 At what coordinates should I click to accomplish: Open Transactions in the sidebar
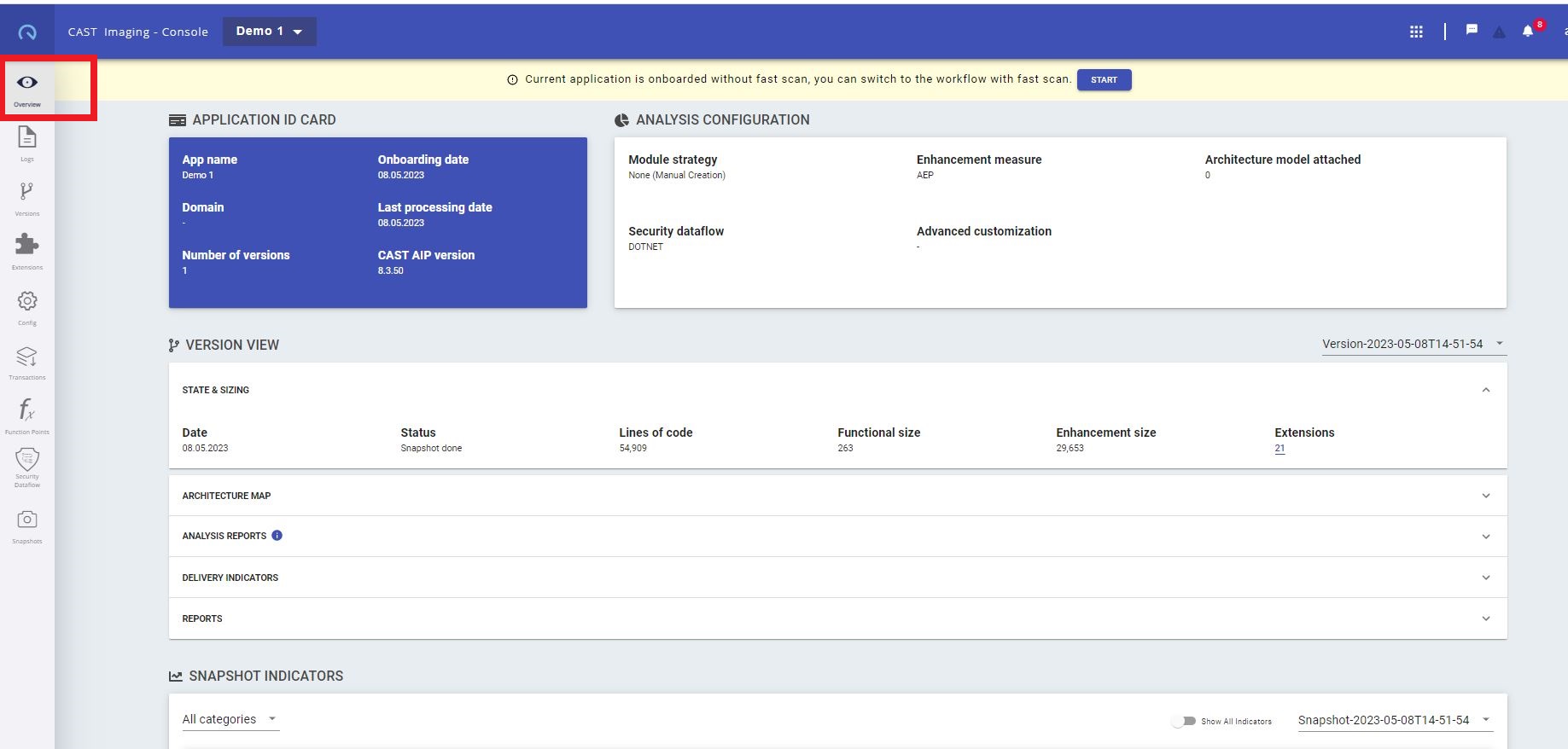point(27,356)
